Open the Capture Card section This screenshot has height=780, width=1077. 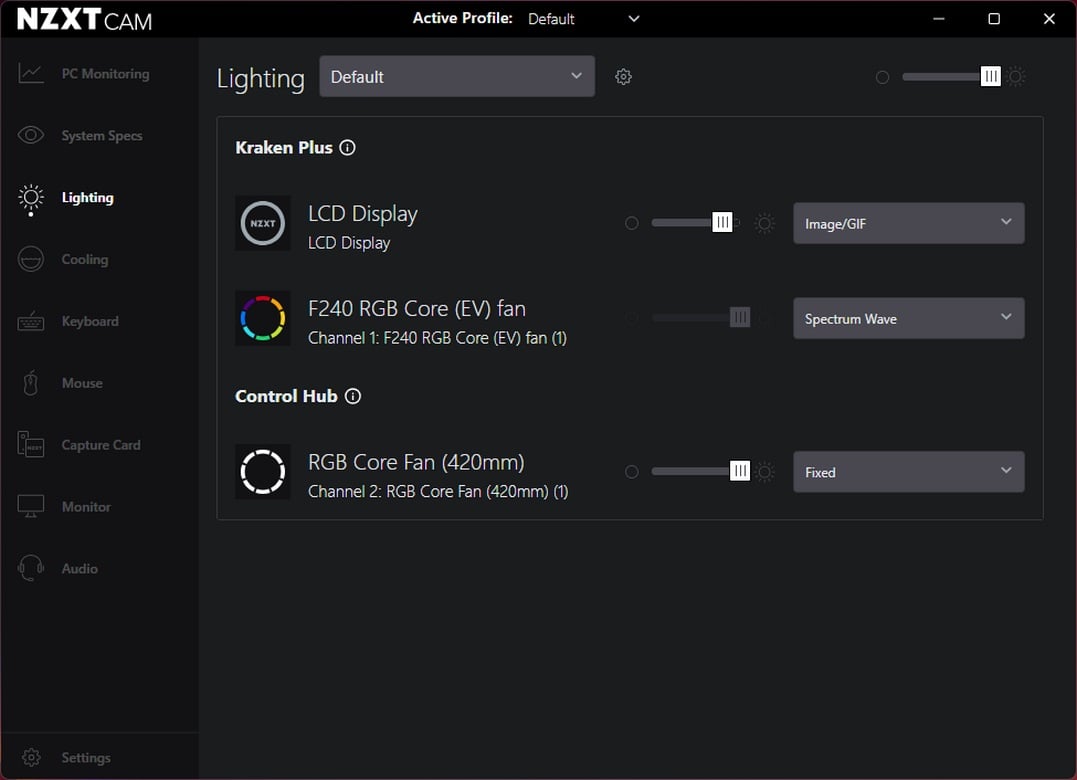pos(100,444)
